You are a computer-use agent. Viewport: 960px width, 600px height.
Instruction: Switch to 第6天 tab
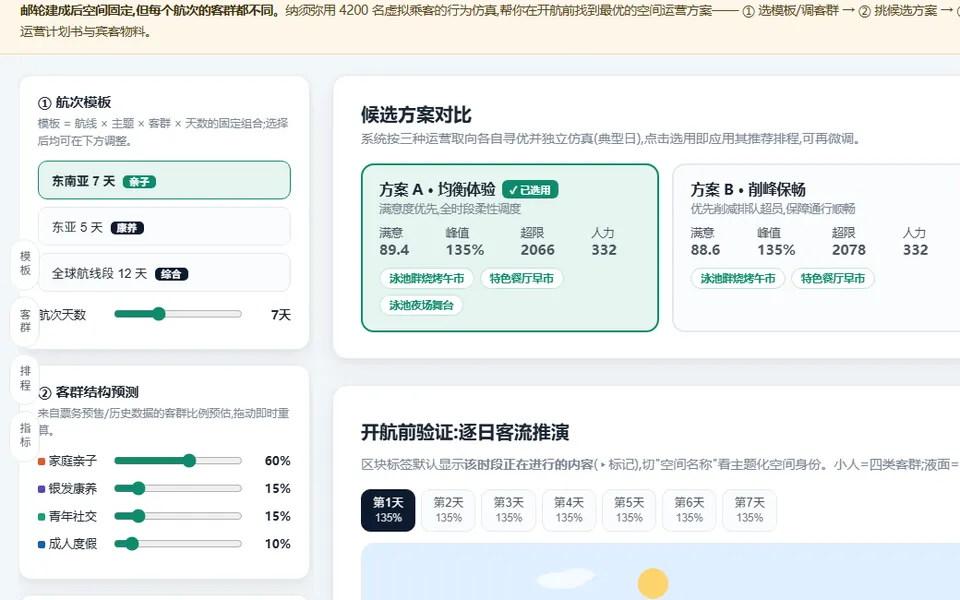[689, 510]
